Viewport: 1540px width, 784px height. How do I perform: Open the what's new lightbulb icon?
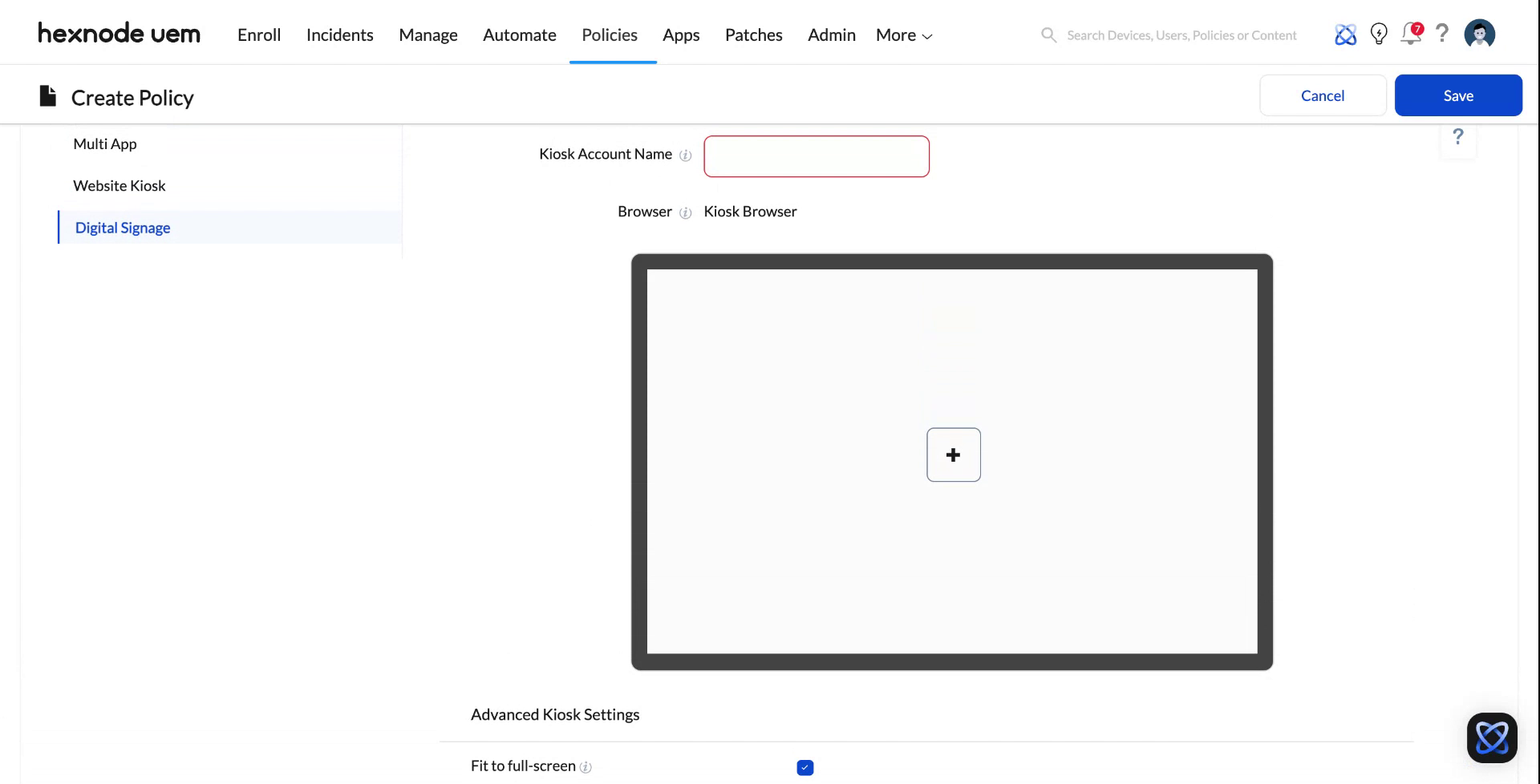tap(1378, 34)
